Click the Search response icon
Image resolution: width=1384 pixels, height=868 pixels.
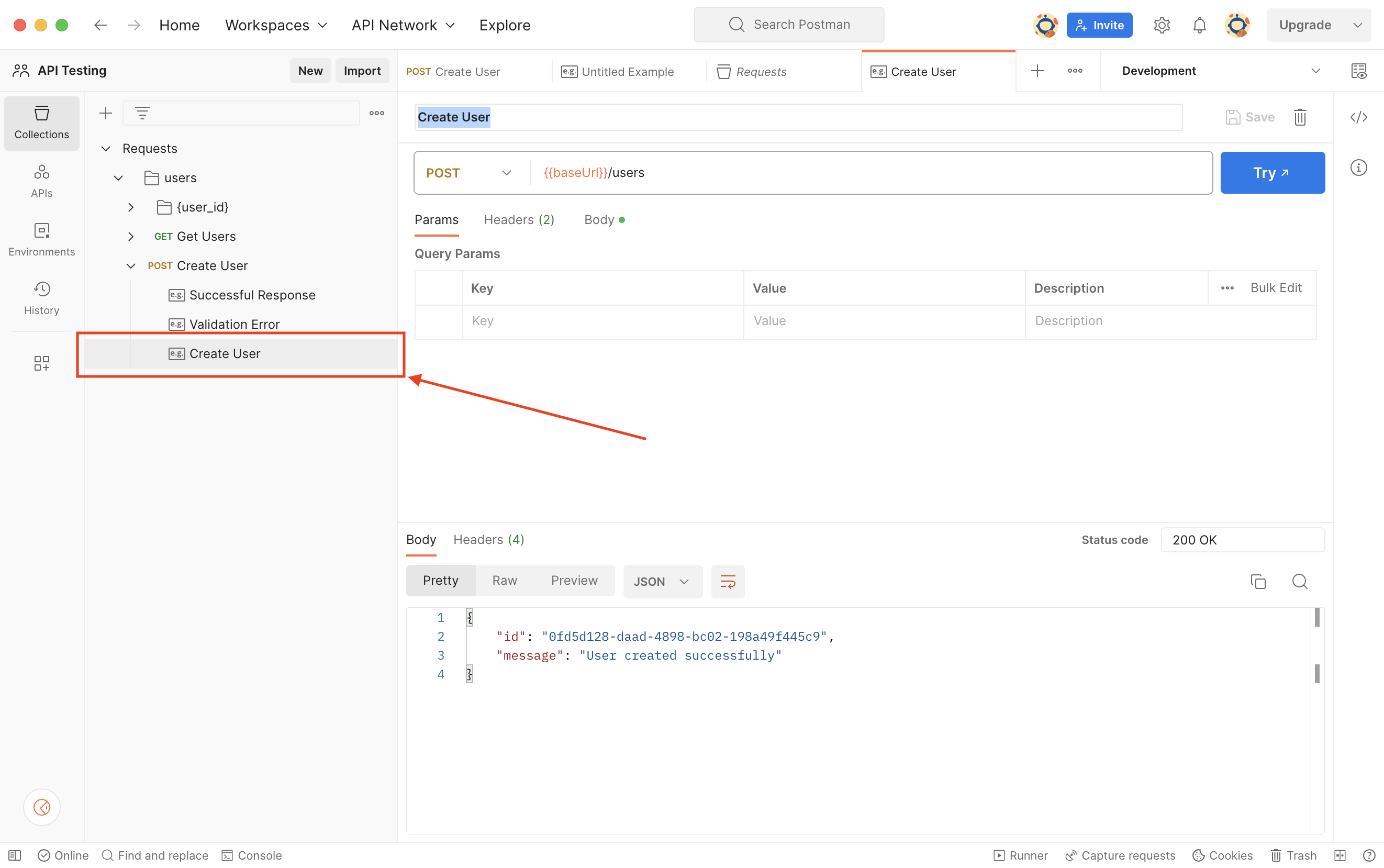(x=1300, y=581)
